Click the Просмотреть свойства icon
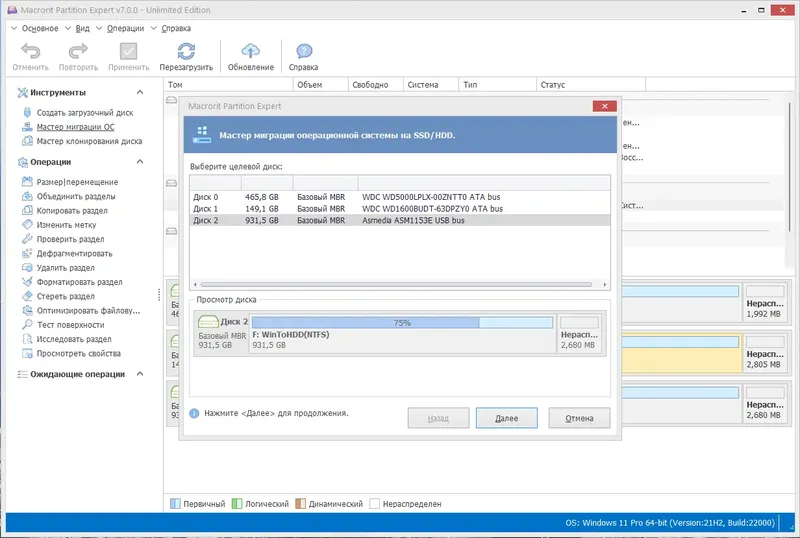This screenshot has width=800, height=538. pos(28,353)
